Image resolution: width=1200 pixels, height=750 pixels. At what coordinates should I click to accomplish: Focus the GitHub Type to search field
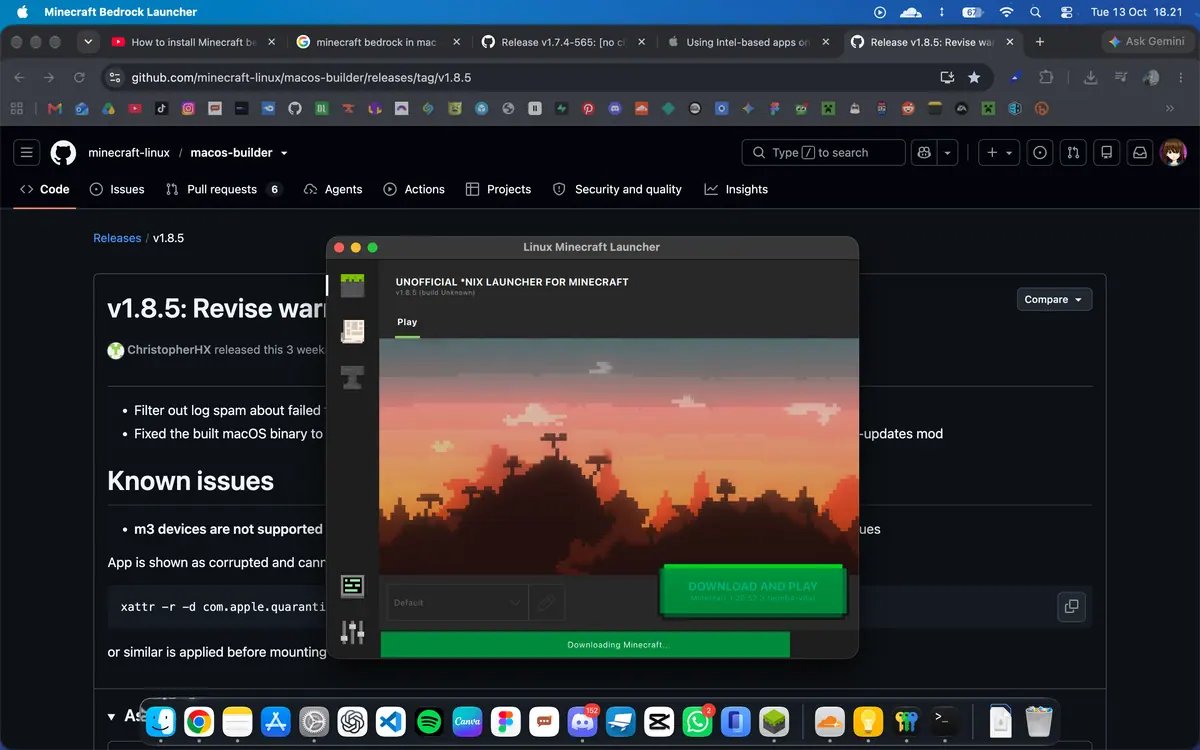click(823, 153)
